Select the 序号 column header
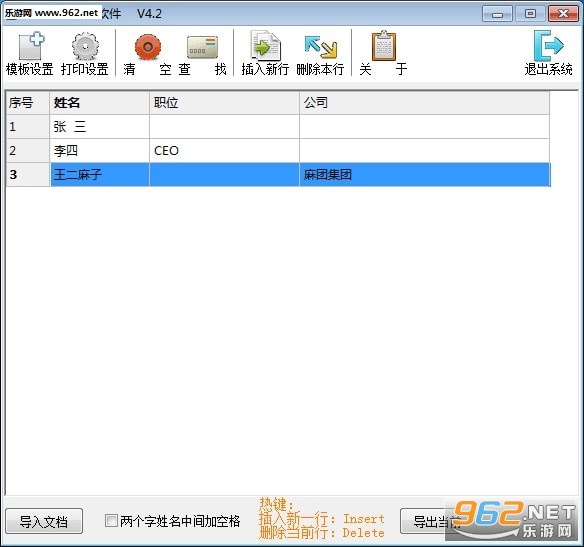The height and width of the screenshot is (547, 584). coord(28,103)
